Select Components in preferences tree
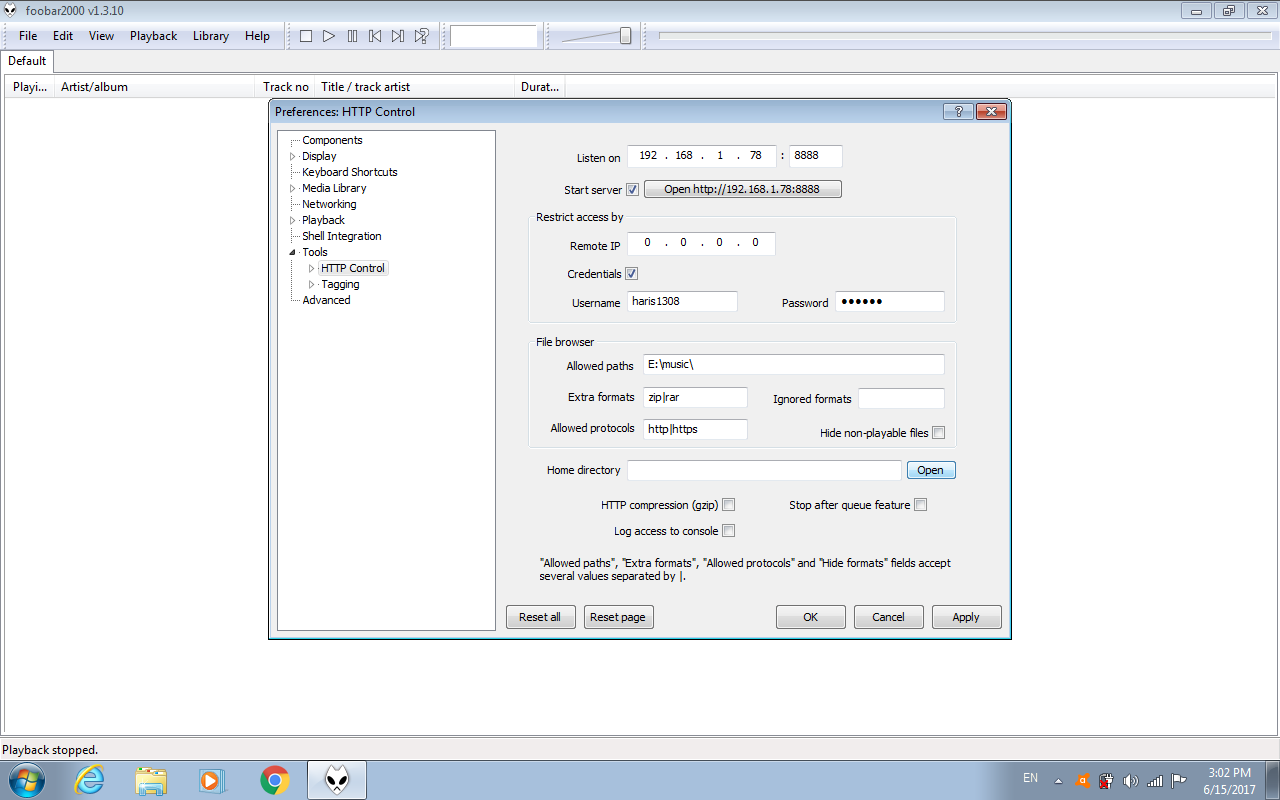This screenshot has width=1280, height=800. pos(332,140)
